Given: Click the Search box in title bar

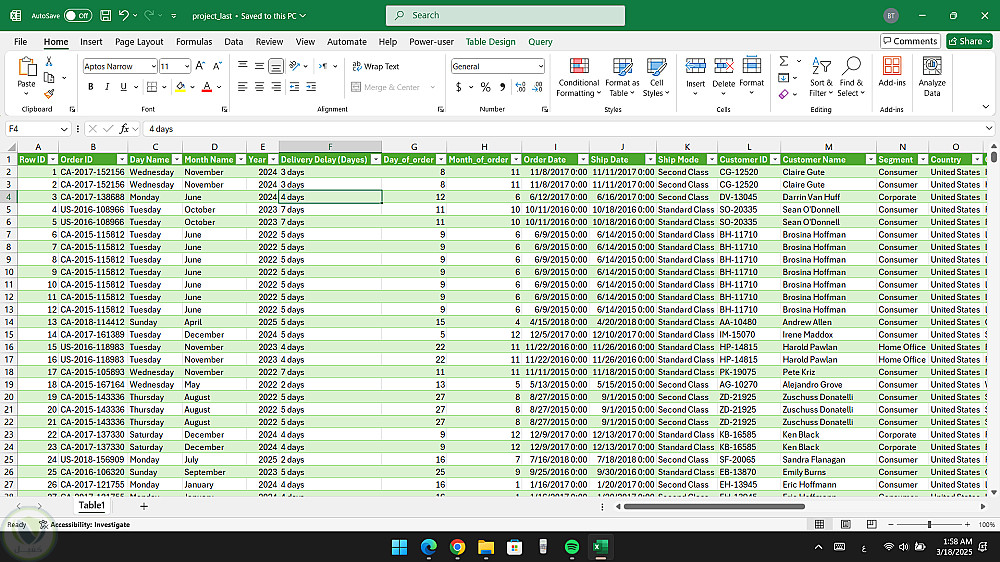Looking at the screenshot, I should 505,15.
